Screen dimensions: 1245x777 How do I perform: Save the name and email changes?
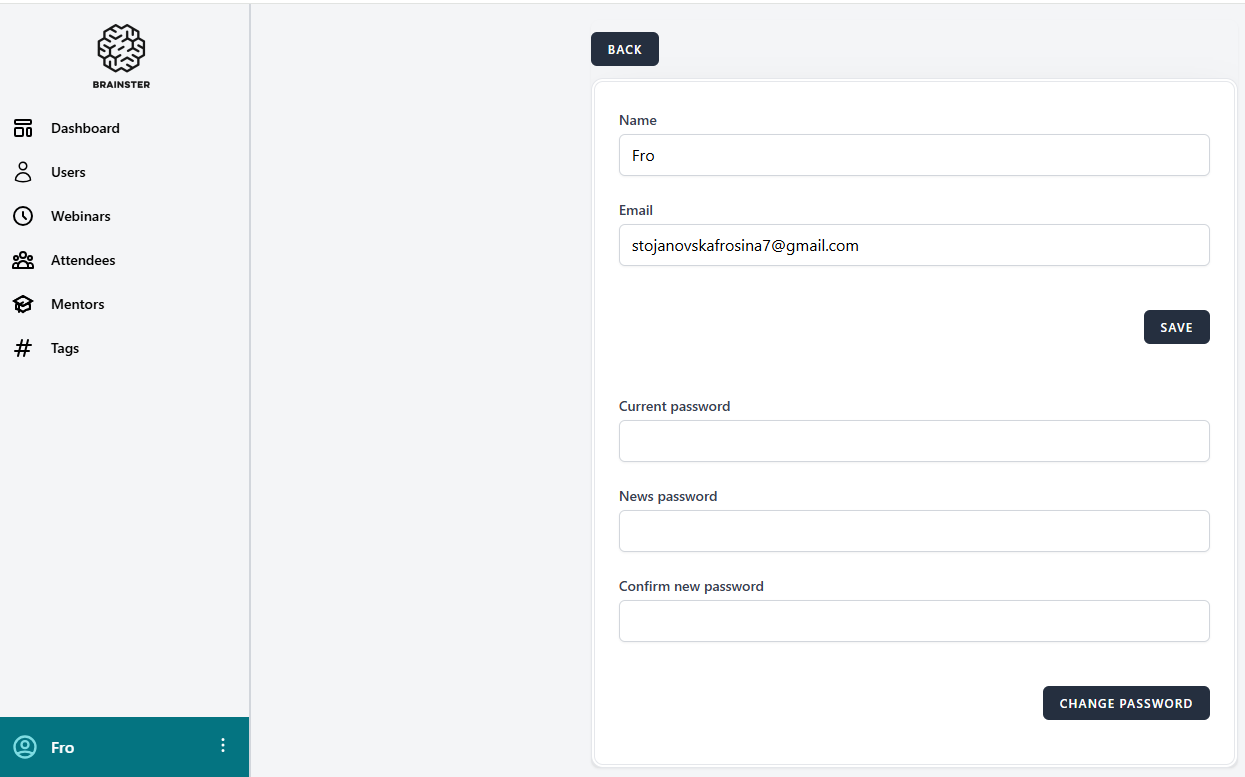(1176, 327)
